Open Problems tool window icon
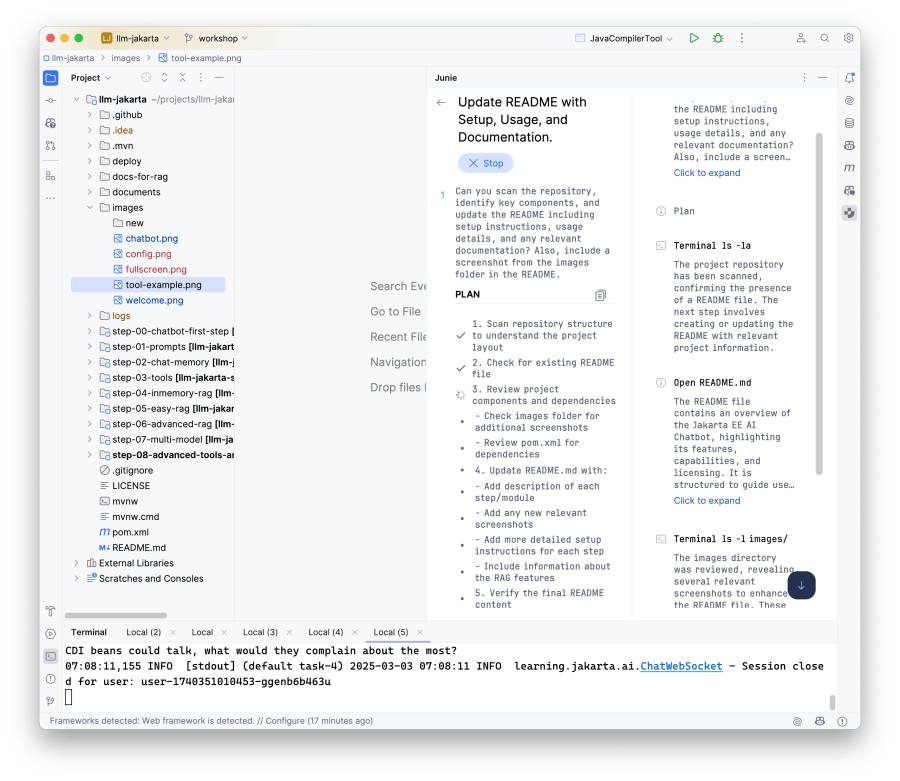 [x=51, y=679]
